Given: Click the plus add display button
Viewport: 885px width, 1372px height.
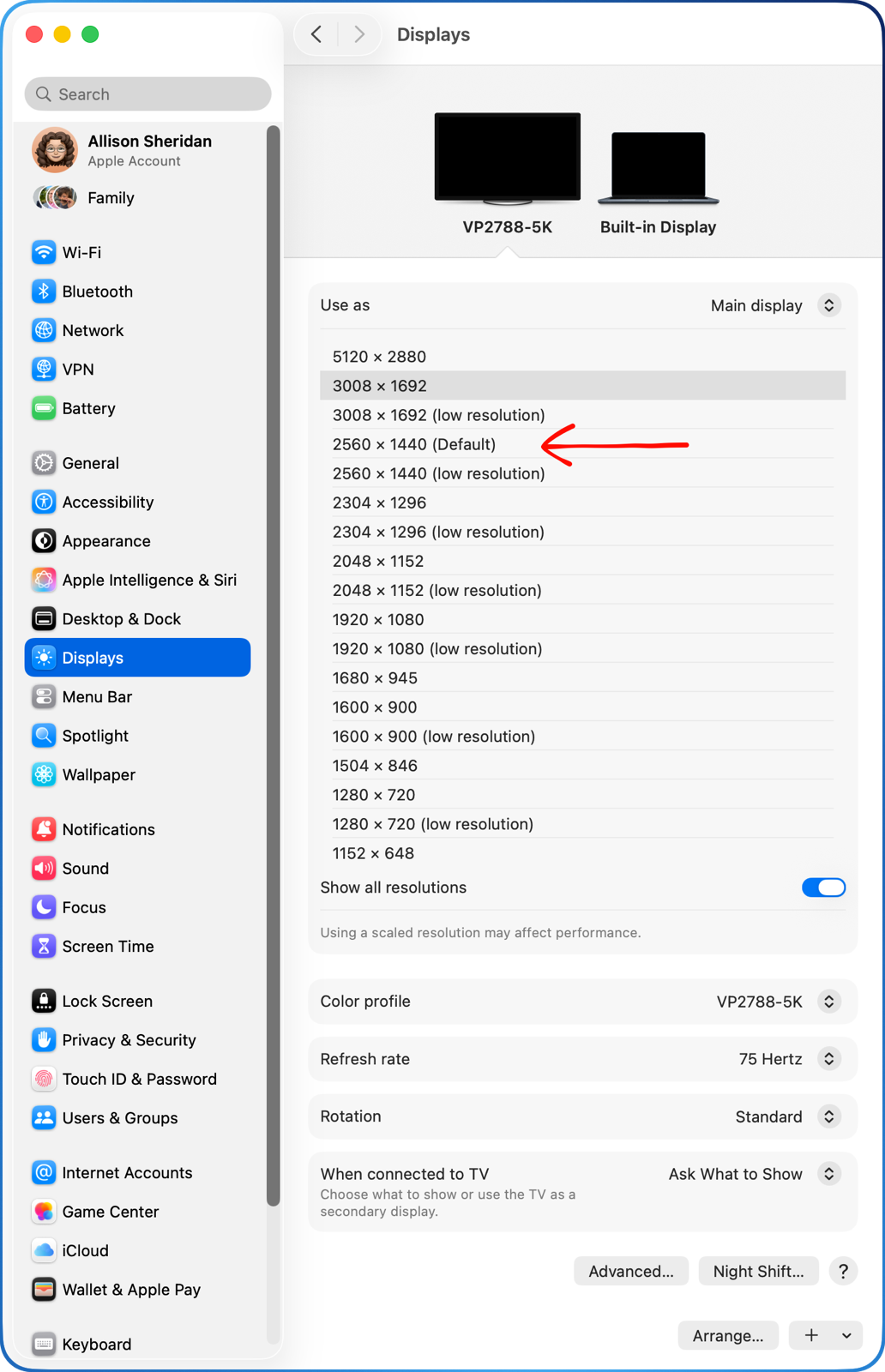Looking at the screenshot, I should [811, 1335].
